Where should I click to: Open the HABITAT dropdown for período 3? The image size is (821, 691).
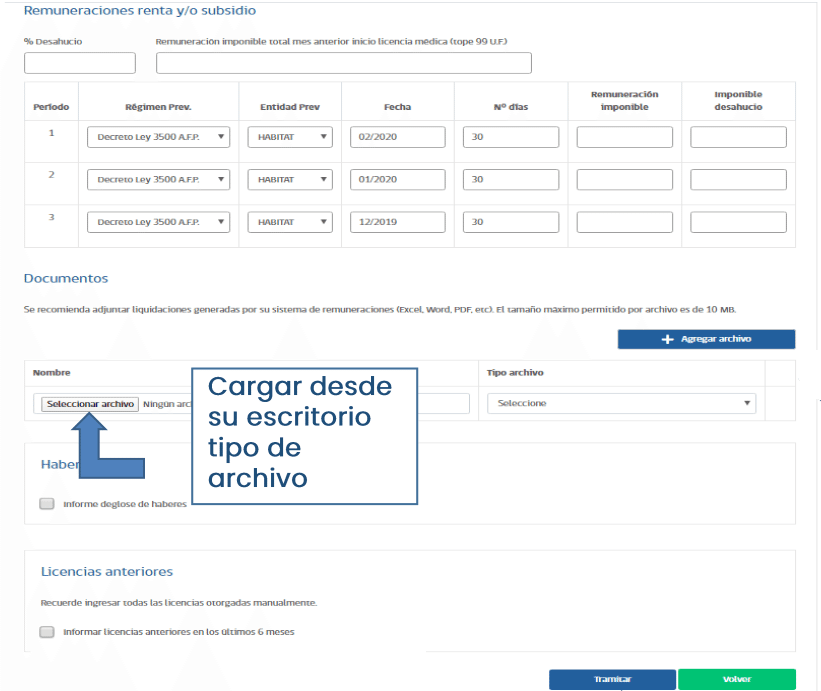click(x=289, y=222)
